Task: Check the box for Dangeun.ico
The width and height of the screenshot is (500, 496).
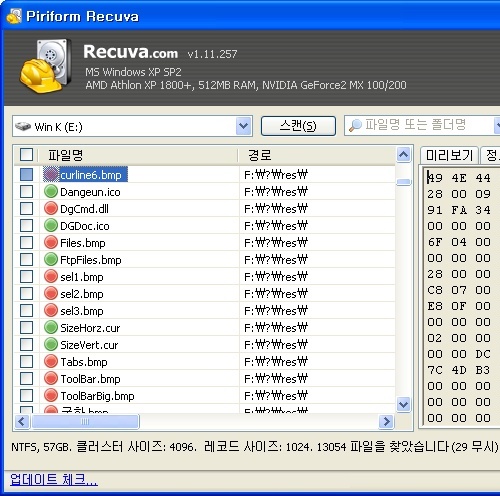Action: [x=26, y=192]
